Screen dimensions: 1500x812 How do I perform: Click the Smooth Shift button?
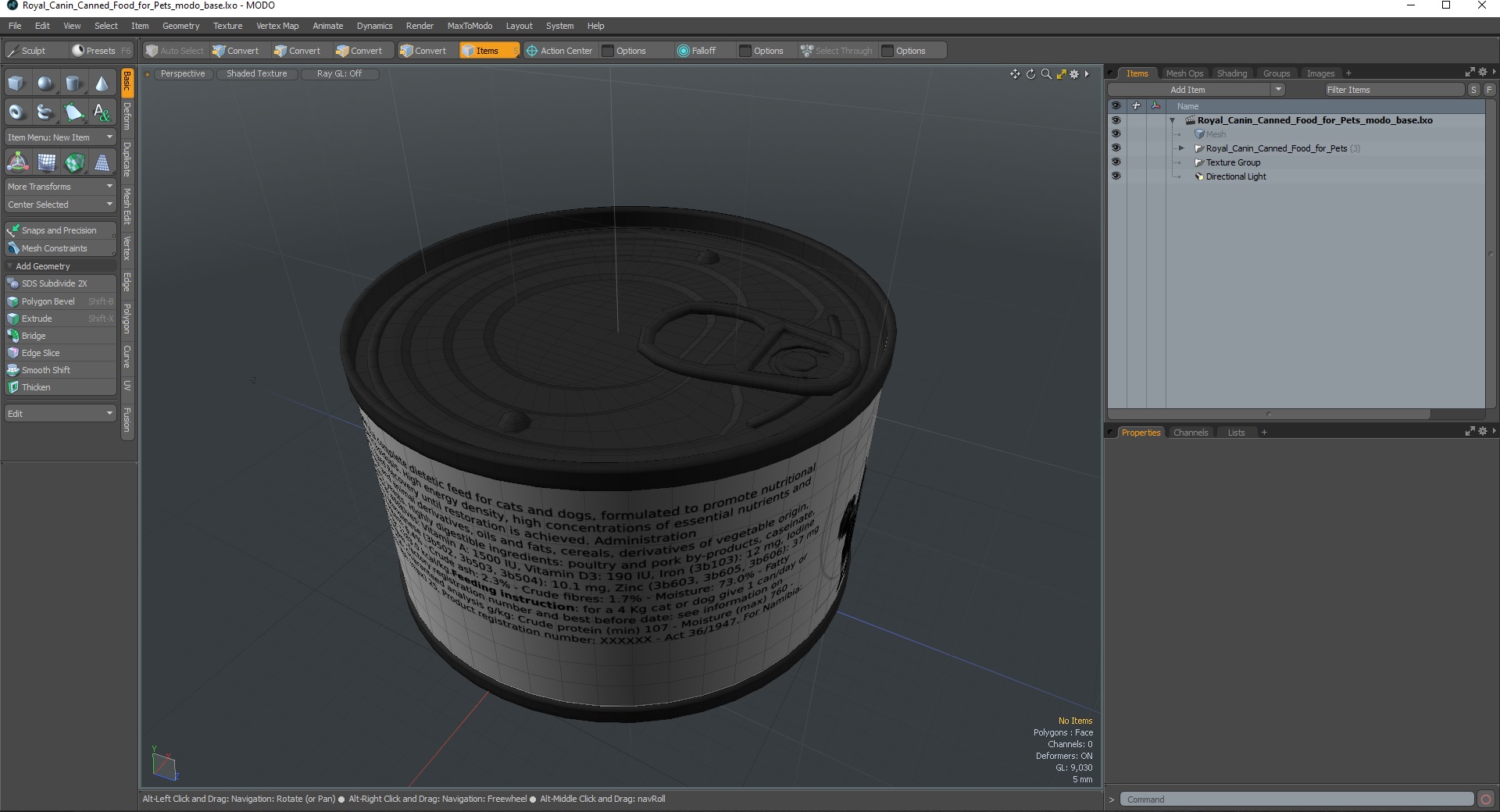(61, 370)
